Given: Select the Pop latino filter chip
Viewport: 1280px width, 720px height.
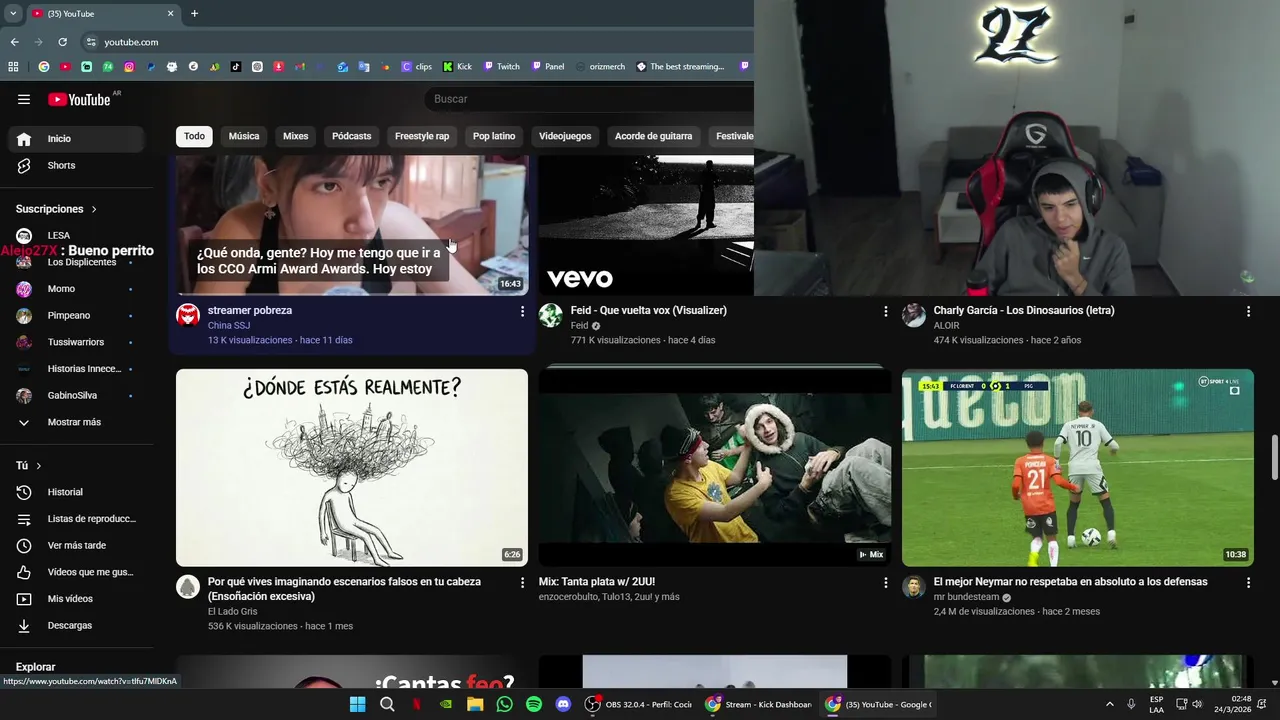Looking at the screenshot, I should (494, 136).
